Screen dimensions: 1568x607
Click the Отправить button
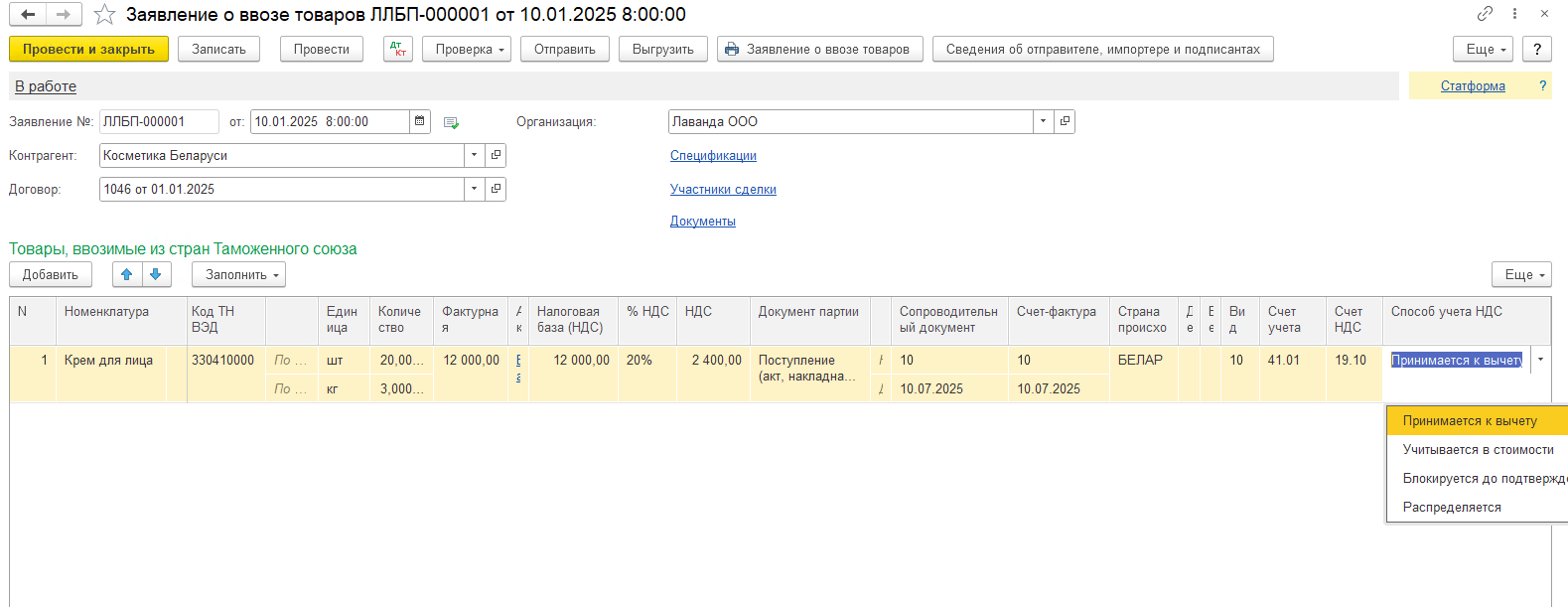pos(565,49)
